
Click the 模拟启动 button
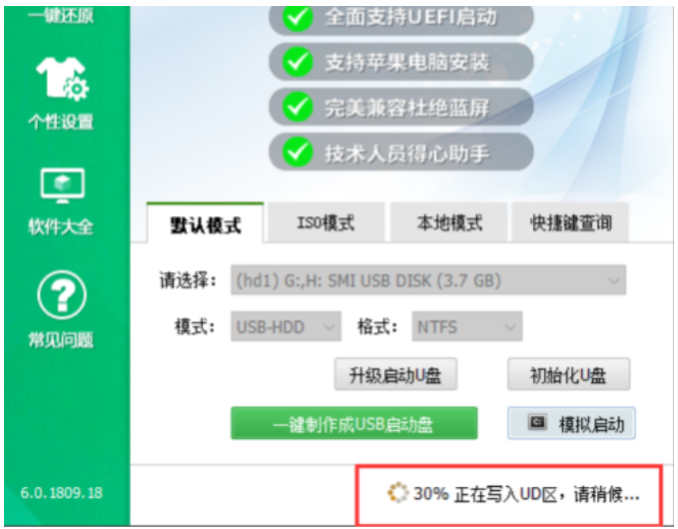point(571,423)
